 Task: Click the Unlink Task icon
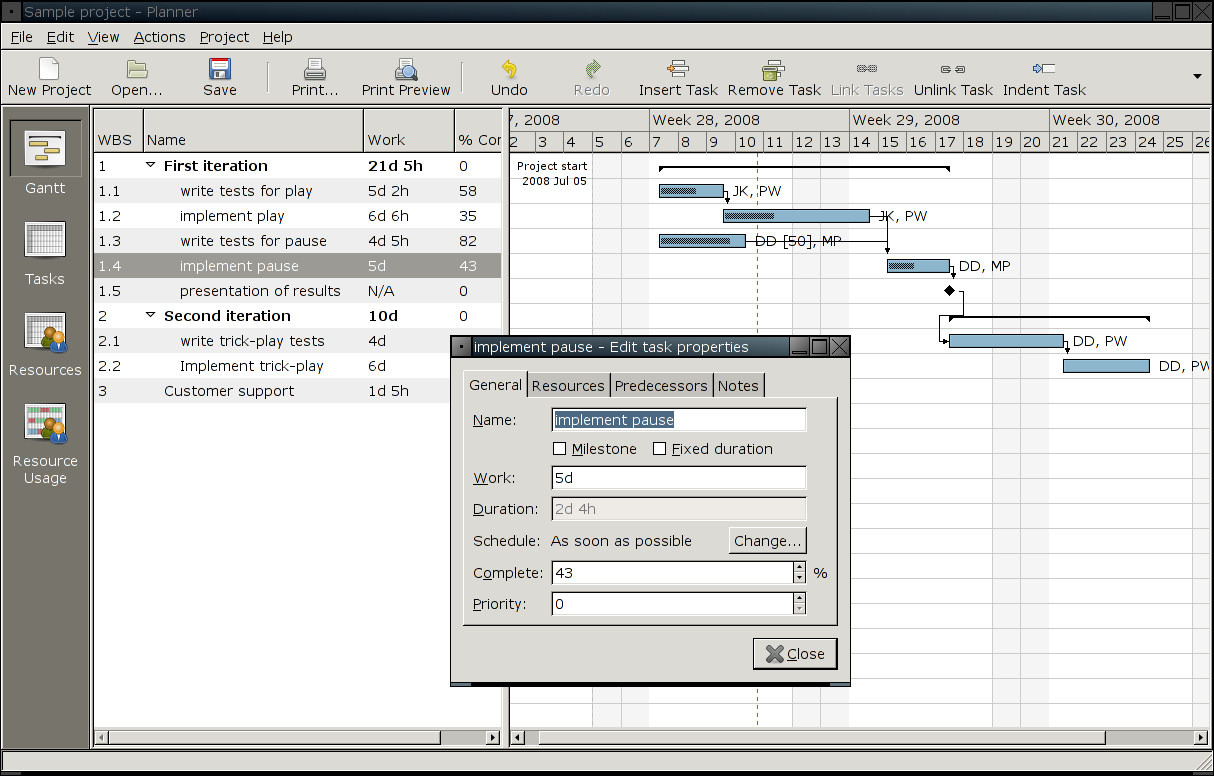(x=953, y=70)
